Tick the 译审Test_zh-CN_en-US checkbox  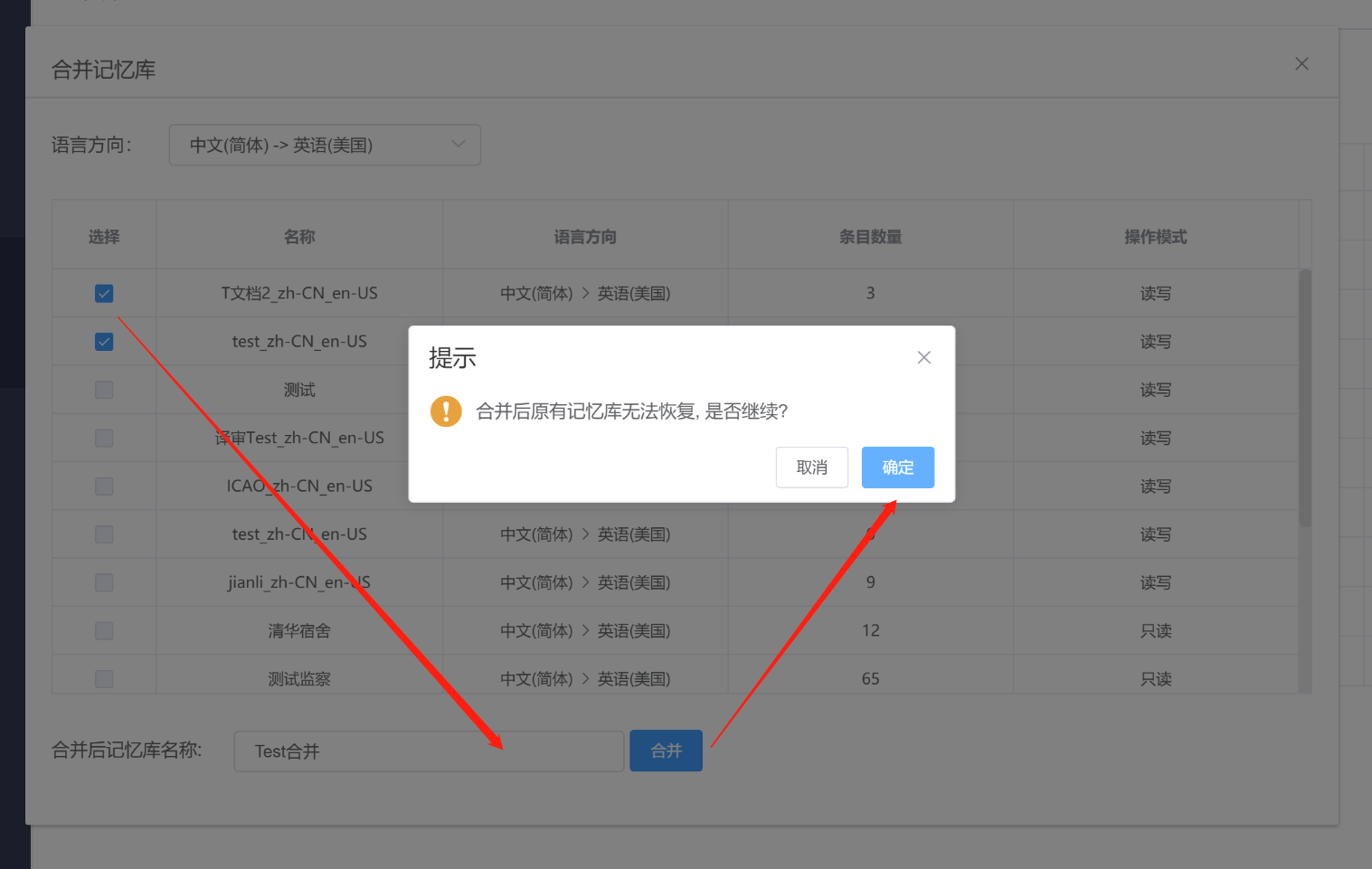pyautogui.click(x=104, y=438)
